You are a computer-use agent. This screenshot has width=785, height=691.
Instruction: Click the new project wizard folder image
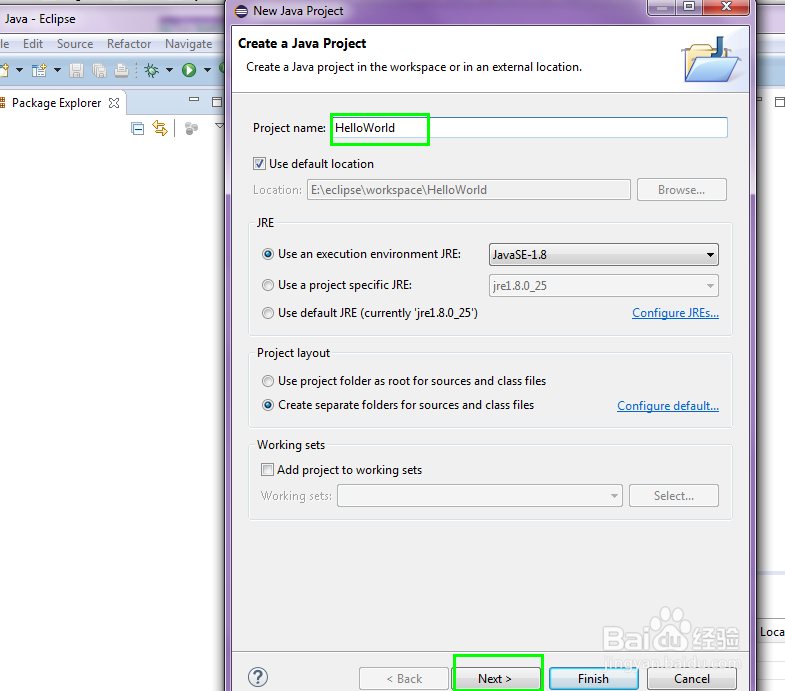tap(711, 59)
